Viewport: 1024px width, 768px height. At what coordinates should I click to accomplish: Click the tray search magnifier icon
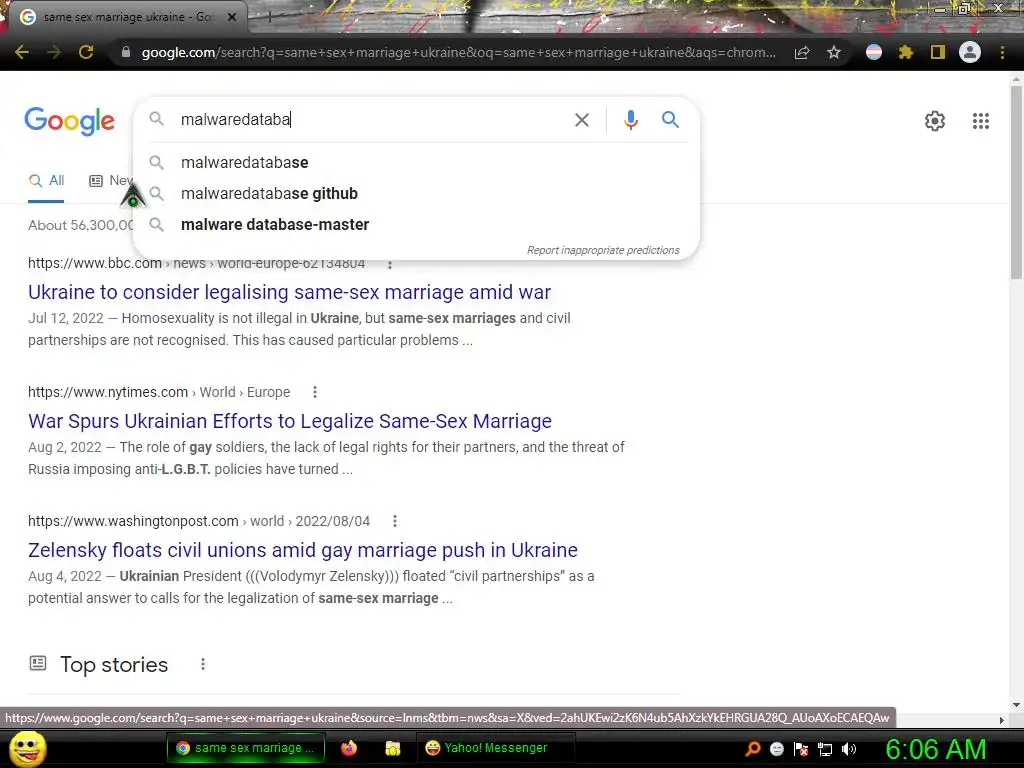(752, 749)
